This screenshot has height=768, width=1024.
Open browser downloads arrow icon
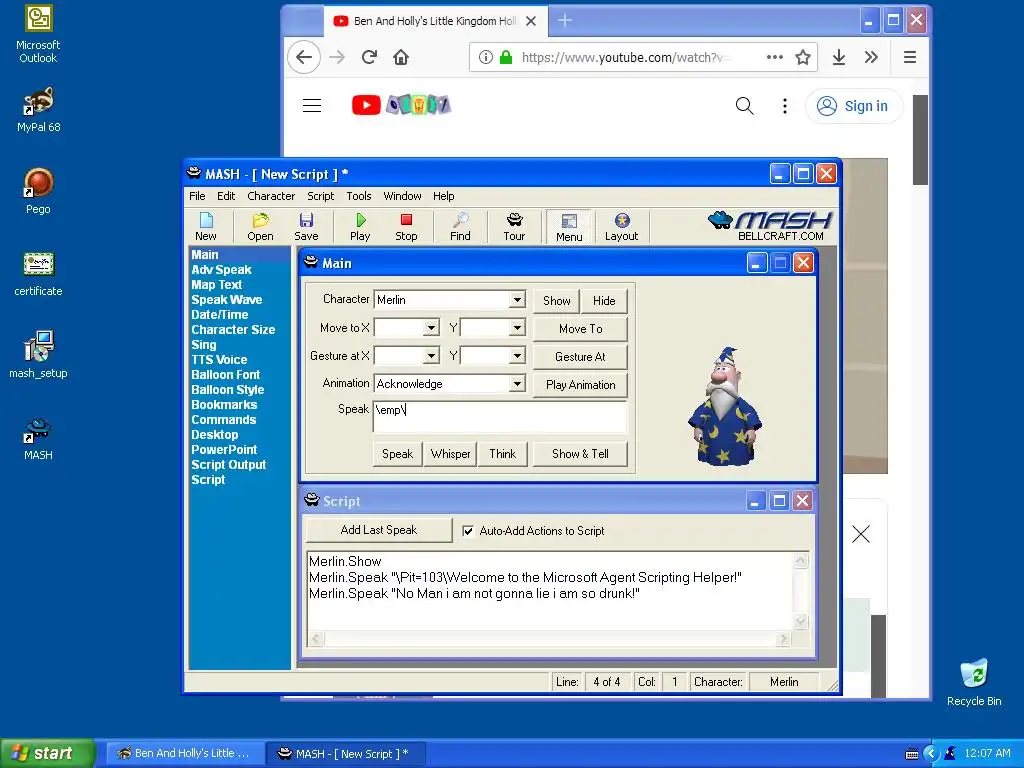click(x=839, y=57)
